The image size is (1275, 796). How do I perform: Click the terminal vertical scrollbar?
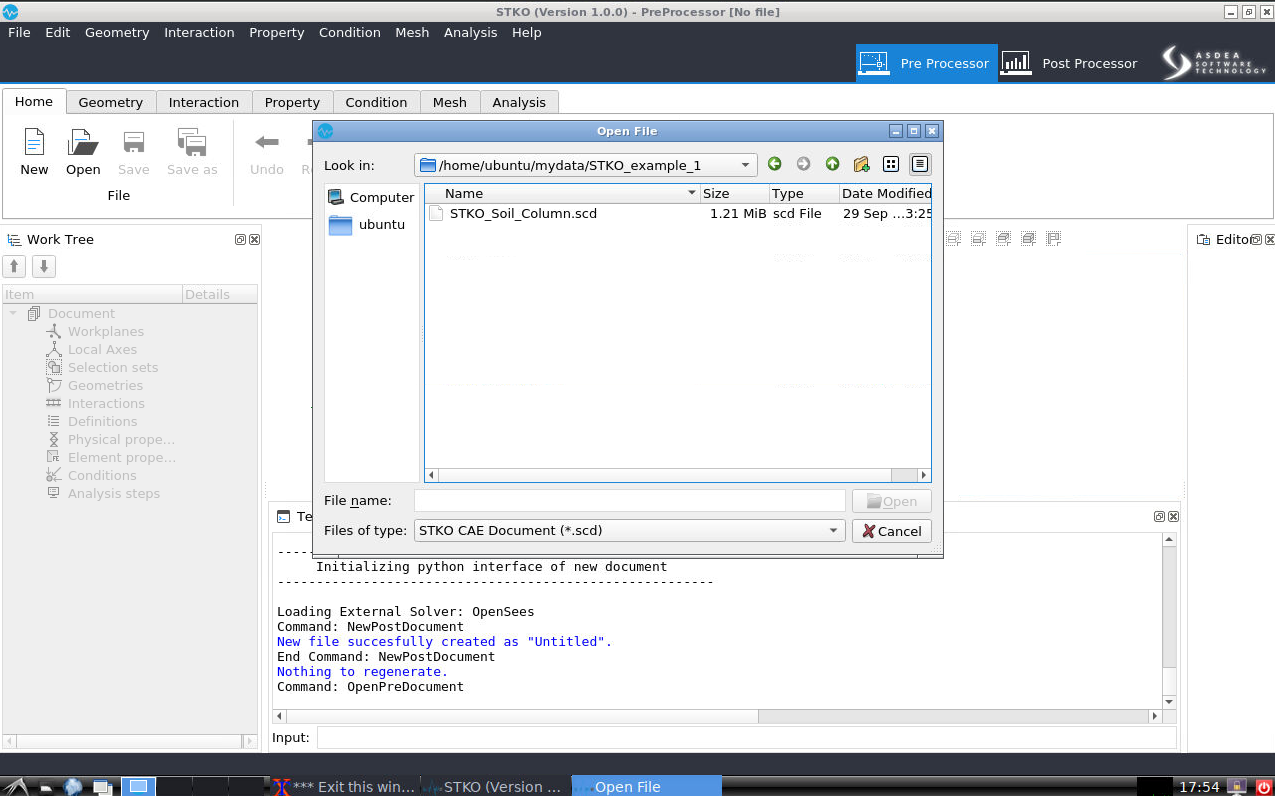(1168, 621)
